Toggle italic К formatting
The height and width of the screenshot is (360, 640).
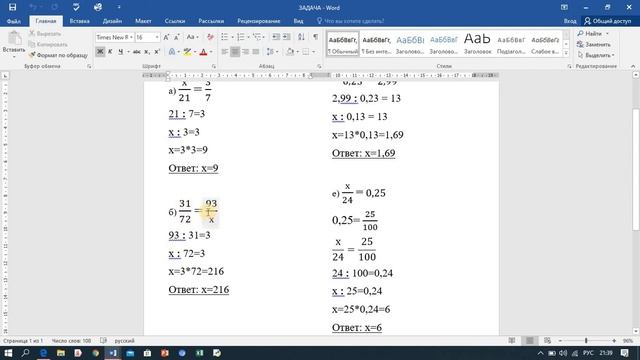click(110, 52)
